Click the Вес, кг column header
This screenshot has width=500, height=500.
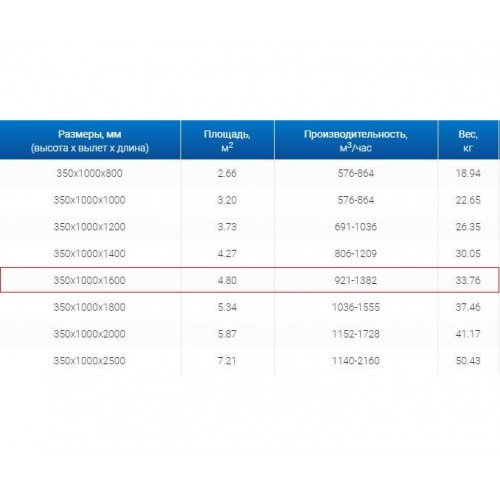click(x=468, y=140)
